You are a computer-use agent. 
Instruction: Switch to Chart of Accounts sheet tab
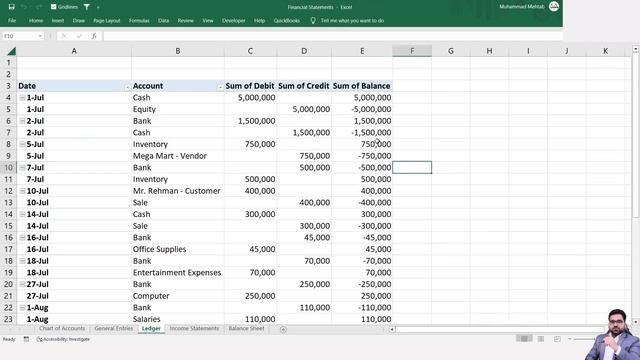click(62, 329)
